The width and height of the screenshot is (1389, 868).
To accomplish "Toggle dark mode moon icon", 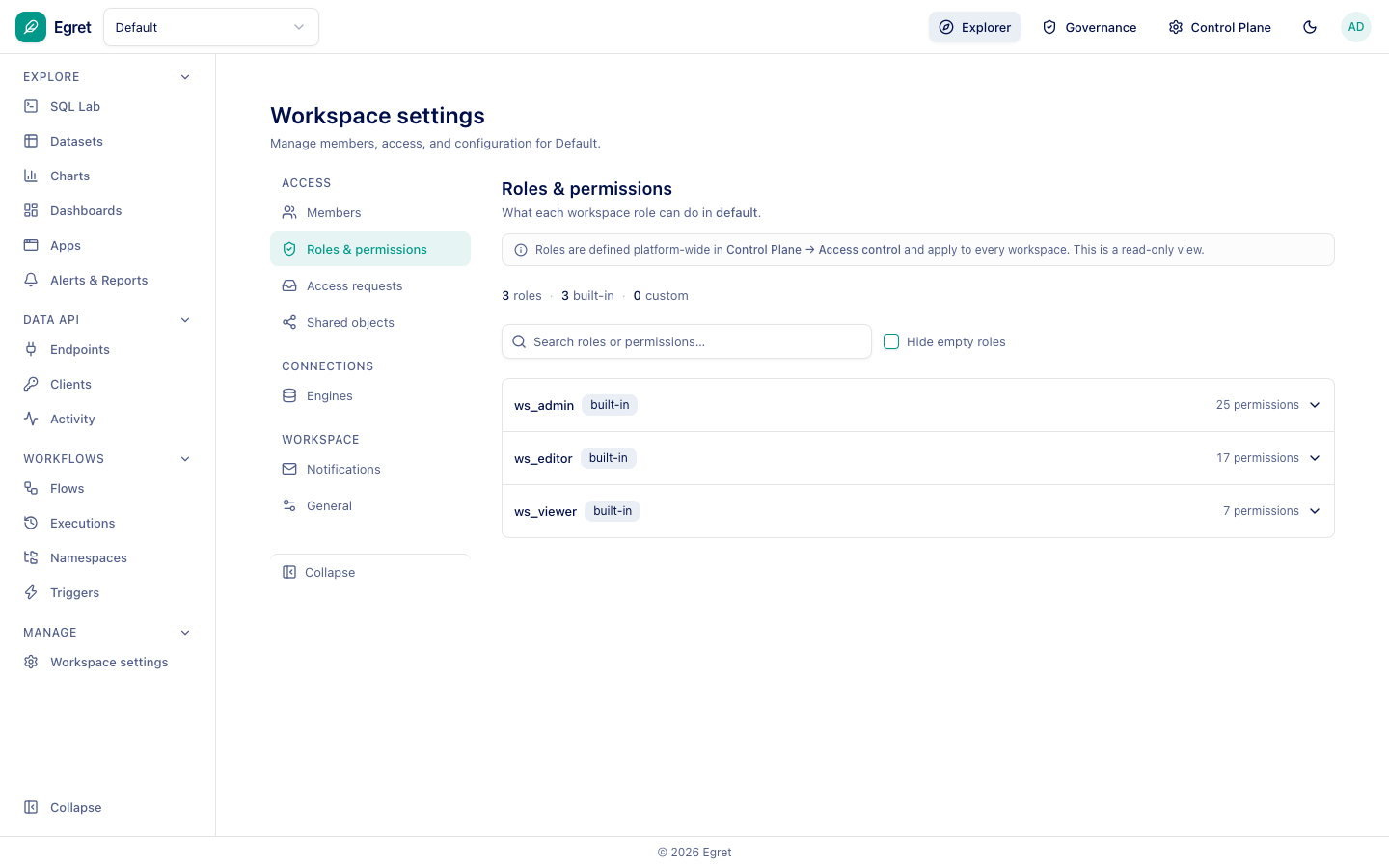I will click(1310, 27).
